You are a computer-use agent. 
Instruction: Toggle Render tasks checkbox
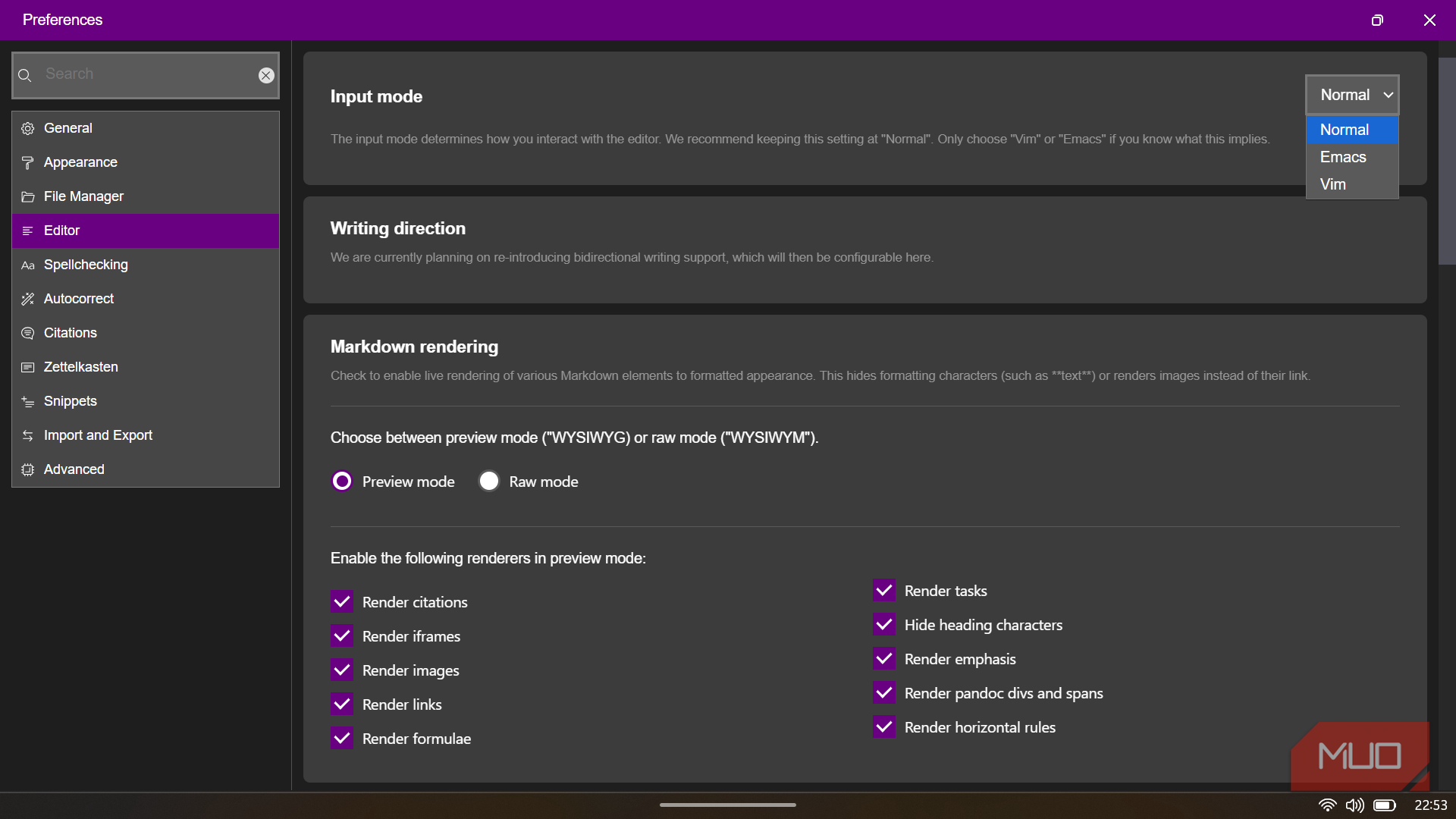[884, 591]
